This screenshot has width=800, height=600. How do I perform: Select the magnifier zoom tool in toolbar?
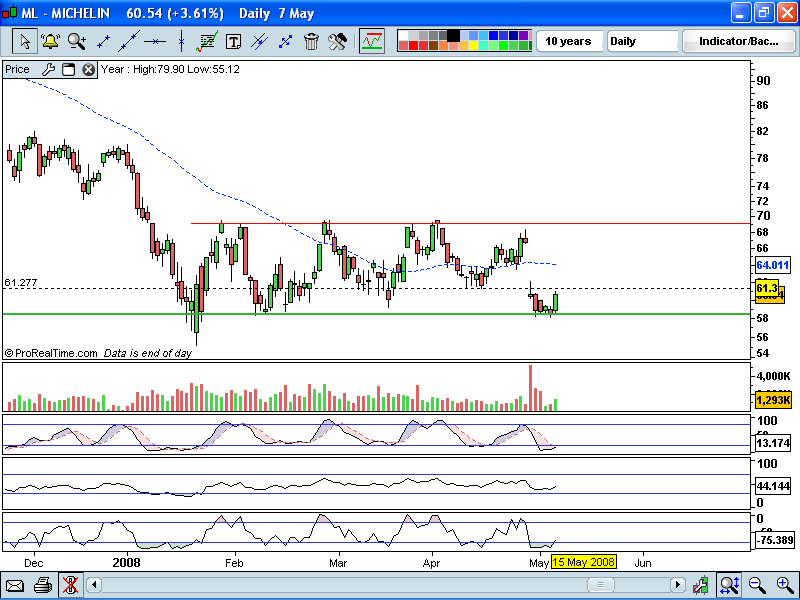coord(77,41)
